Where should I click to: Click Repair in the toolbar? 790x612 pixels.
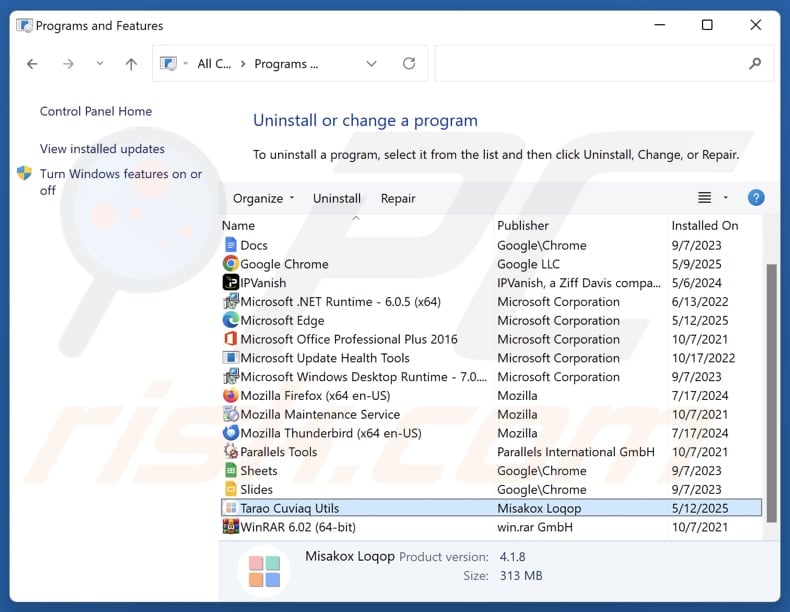[398, 198]
